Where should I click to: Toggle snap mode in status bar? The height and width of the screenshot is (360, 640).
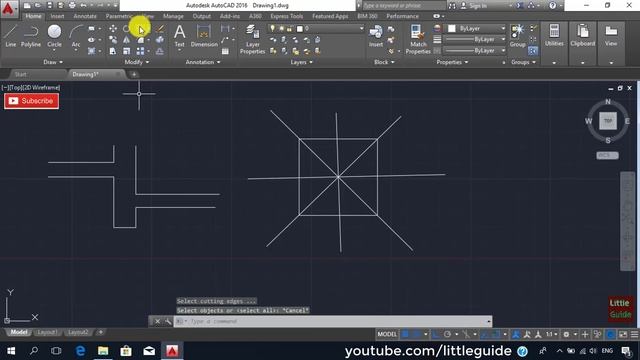[417, 334]
